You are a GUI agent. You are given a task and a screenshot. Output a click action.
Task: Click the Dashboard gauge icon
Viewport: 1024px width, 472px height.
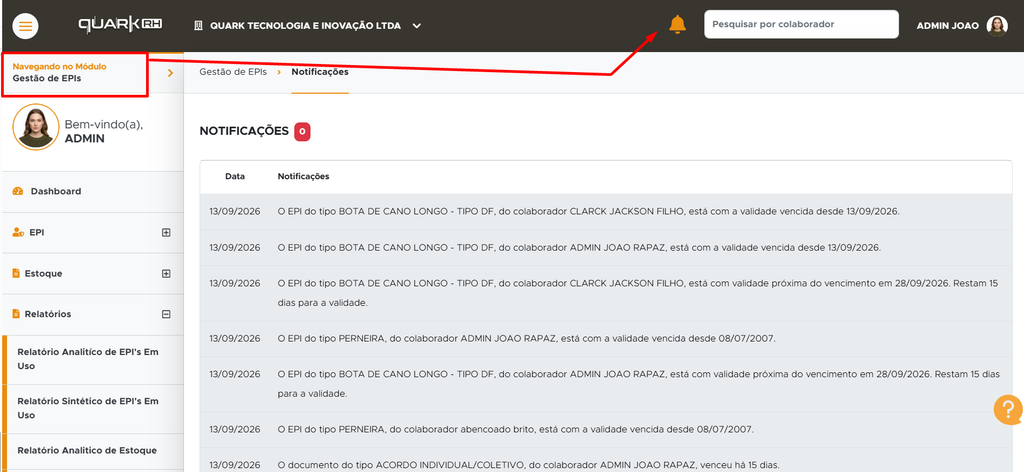[x=18, y=191]
